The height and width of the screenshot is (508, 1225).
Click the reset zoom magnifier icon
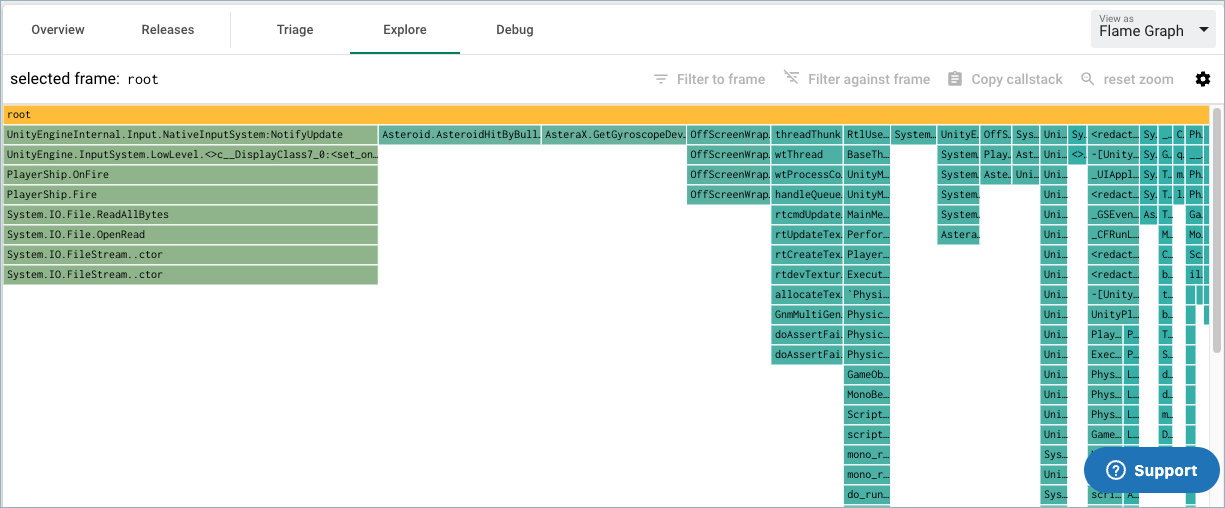point(1088,79)
